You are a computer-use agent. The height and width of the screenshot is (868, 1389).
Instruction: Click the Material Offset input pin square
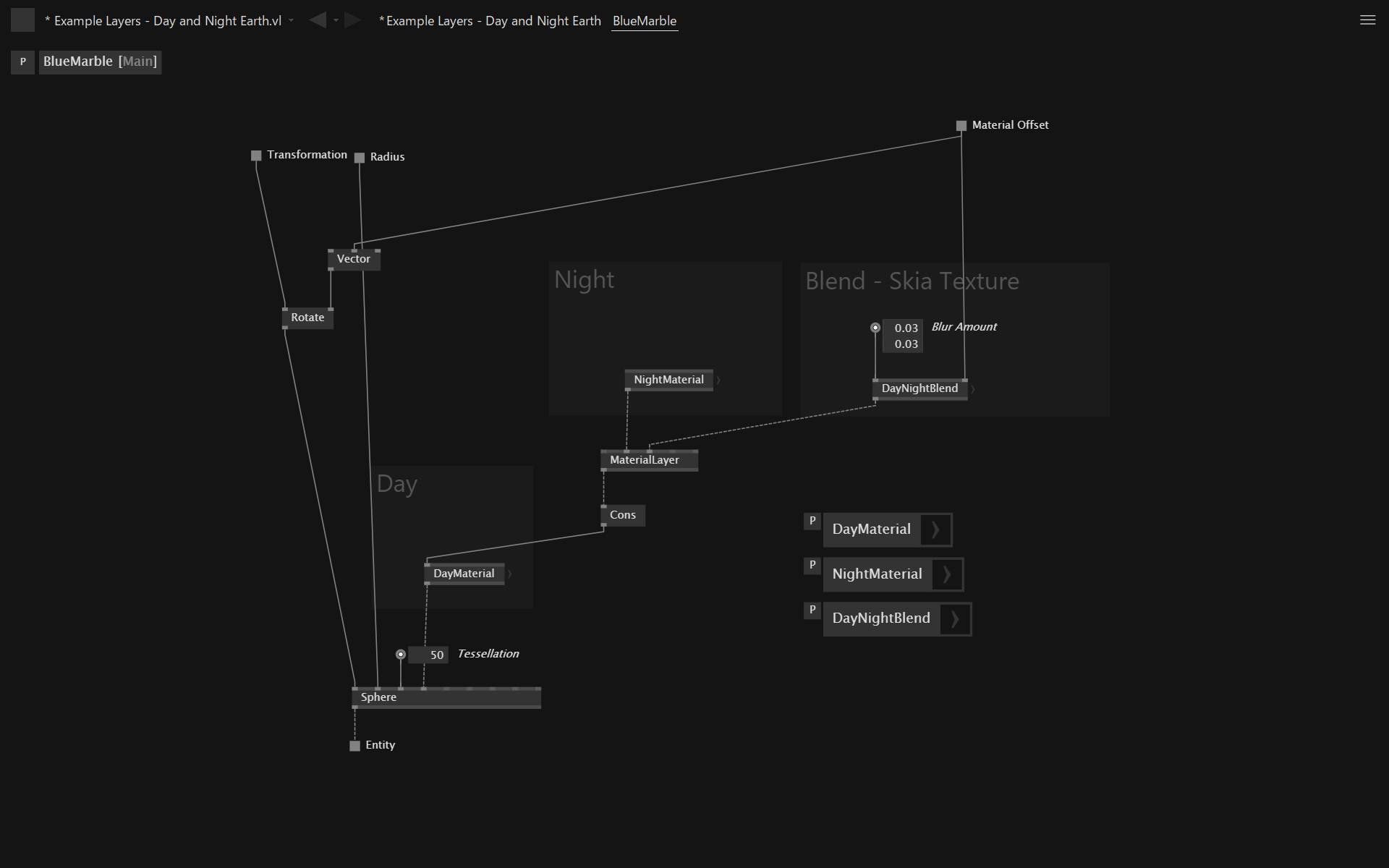tap(961, 126)
